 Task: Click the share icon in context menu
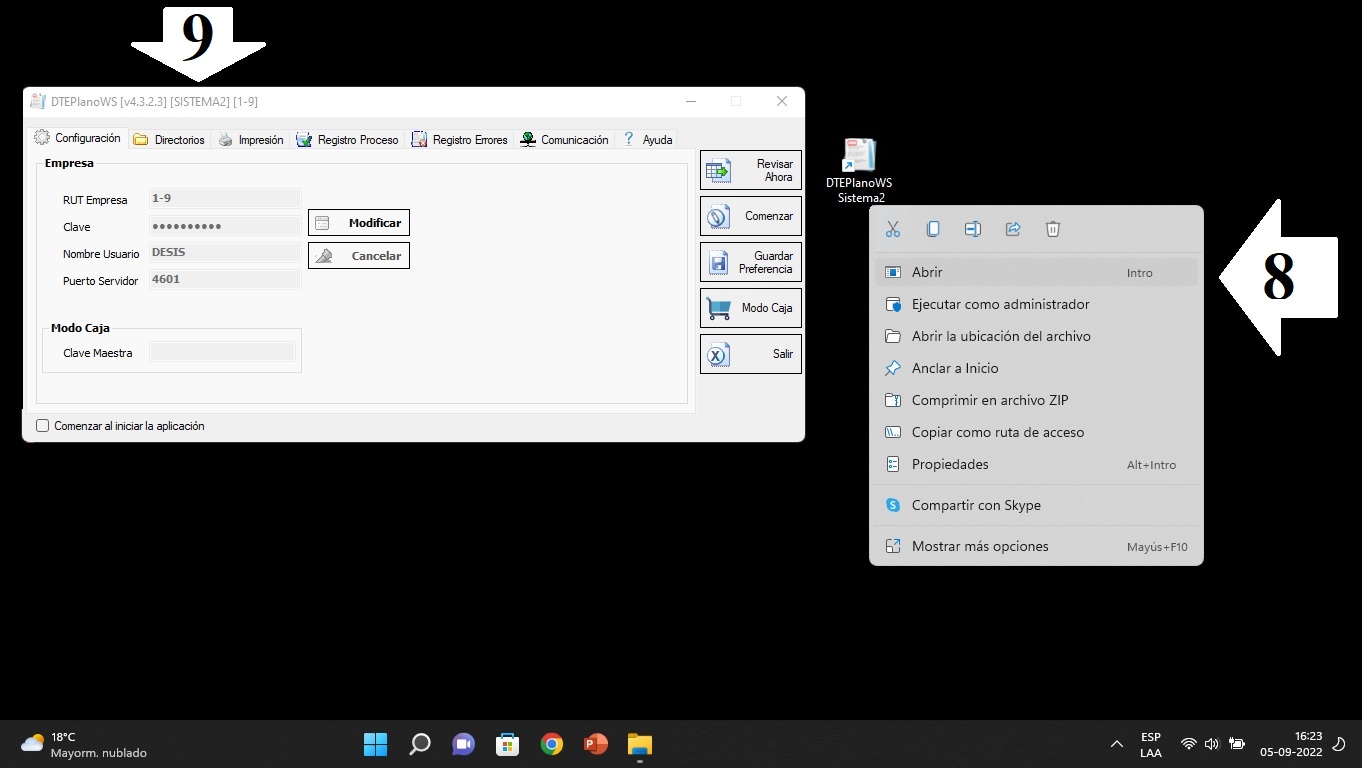[x=1013, y=229]
